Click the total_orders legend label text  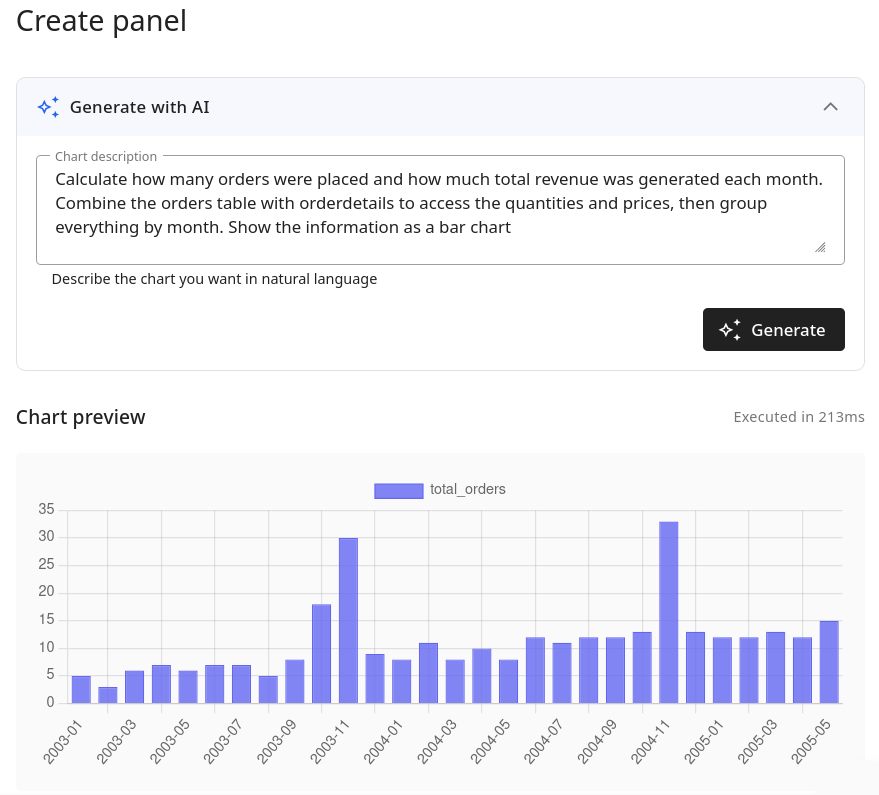pos(467,490)
